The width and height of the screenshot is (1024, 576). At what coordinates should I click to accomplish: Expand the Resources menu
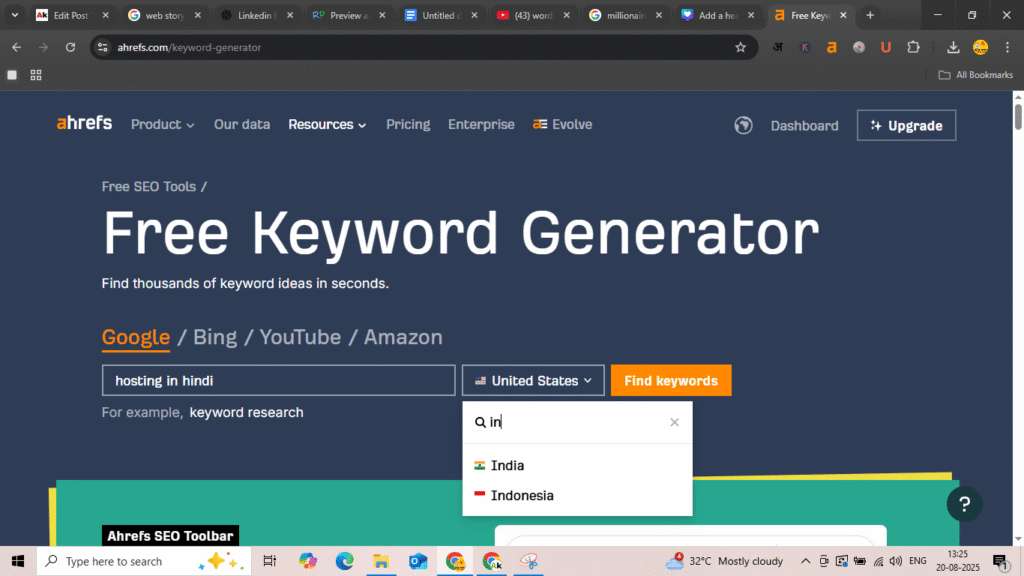point(327,124)
